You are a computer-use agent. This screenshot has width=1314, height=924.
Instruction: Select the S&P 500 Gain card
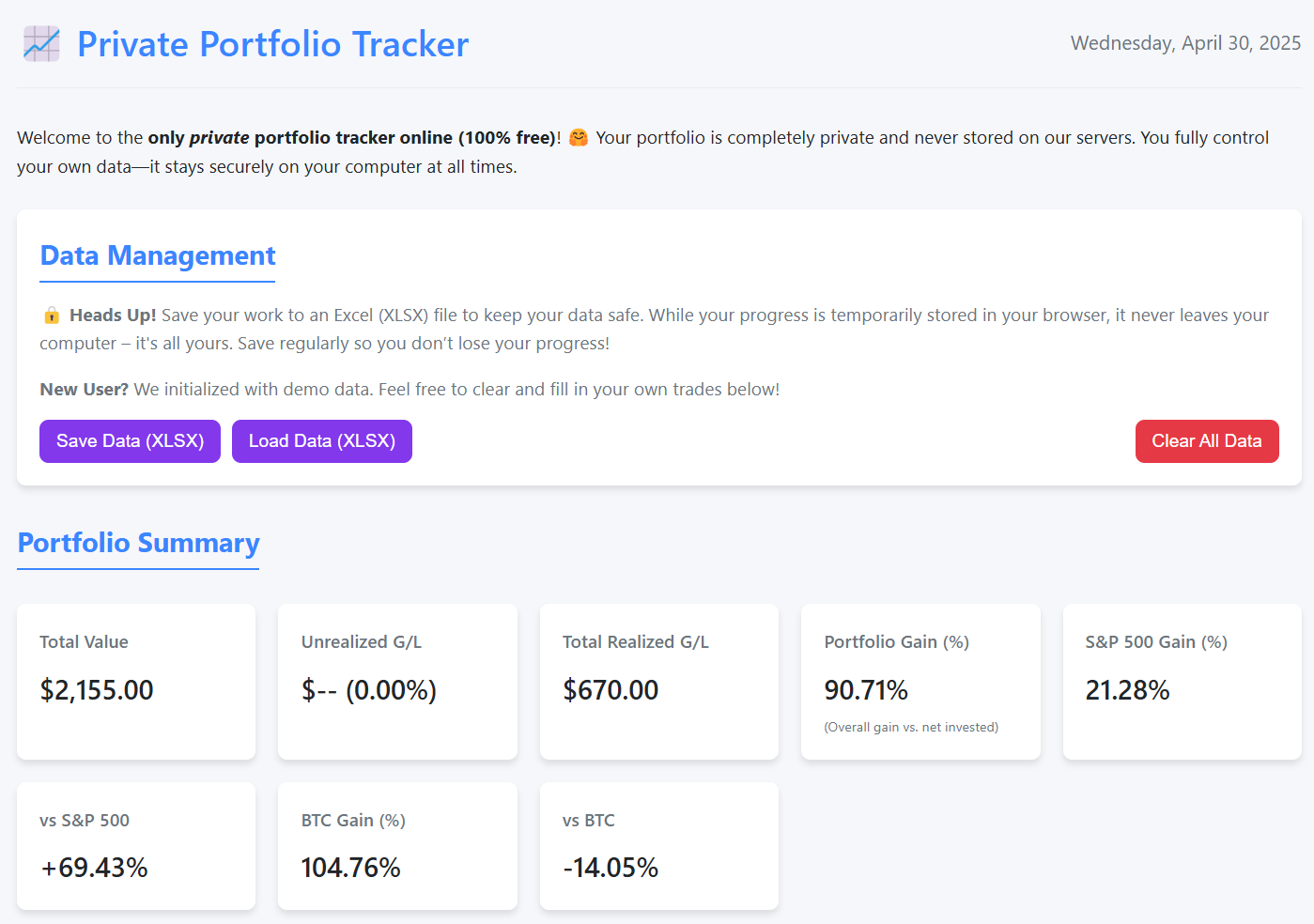point(1181,682)
